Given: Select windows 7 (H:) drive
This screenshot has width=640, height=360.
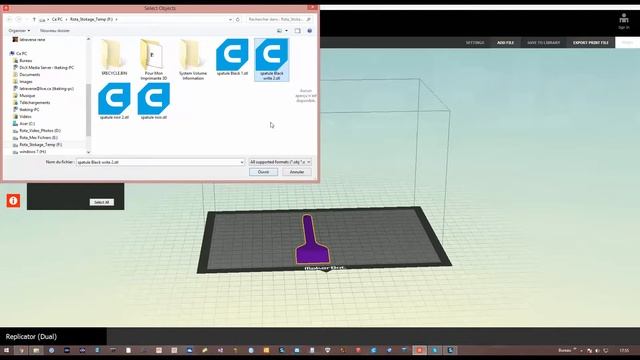Looking at the screenshot, I should [x=32, y=151].
